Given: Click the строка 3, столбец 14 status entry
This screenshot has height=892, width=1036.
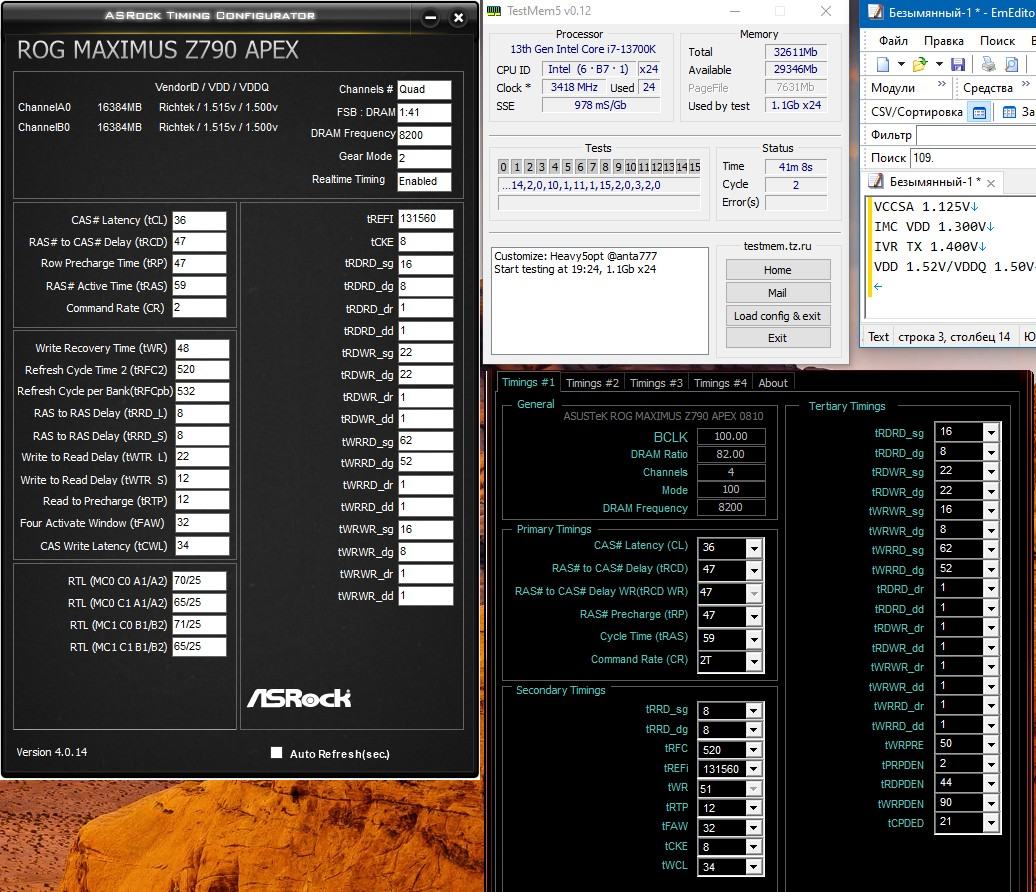Looking at the screenshot, I should pos(953,337).
